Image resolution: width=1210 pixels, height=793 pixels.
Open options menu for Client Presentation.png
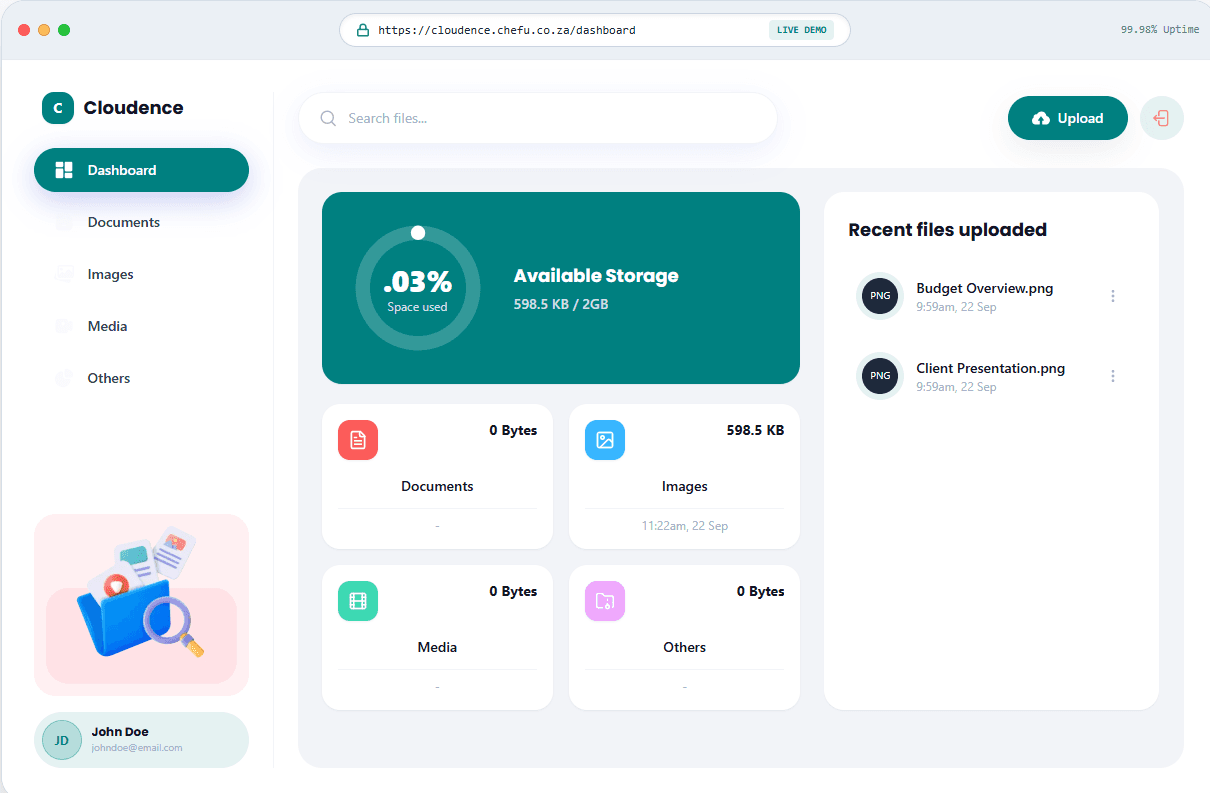[1113, 376]
